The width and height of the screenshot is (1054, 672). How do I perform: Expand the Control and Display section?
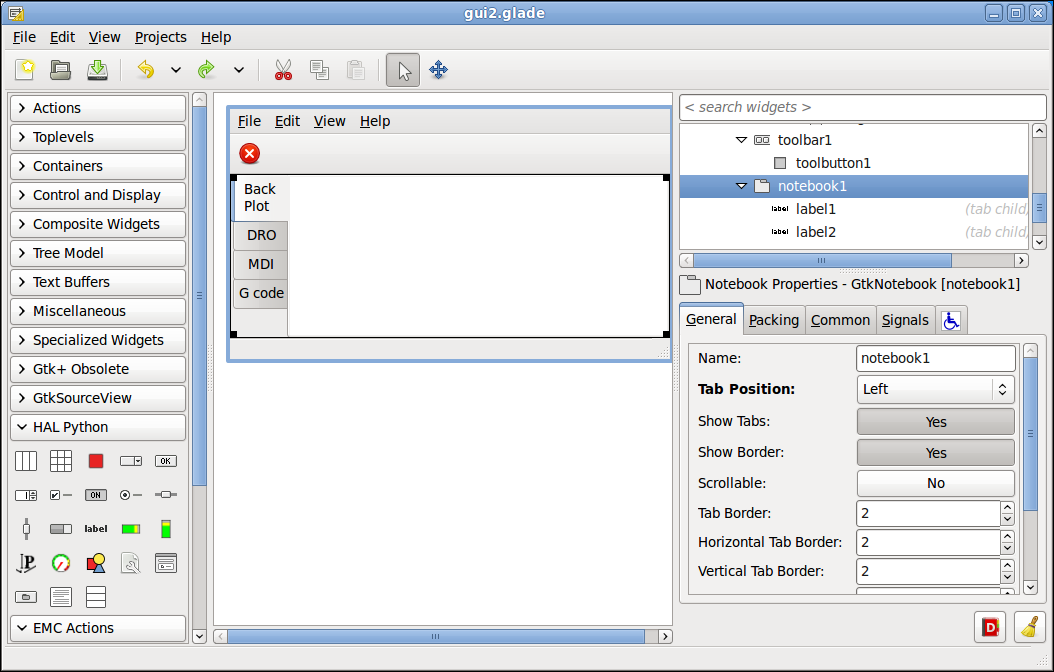98,195
